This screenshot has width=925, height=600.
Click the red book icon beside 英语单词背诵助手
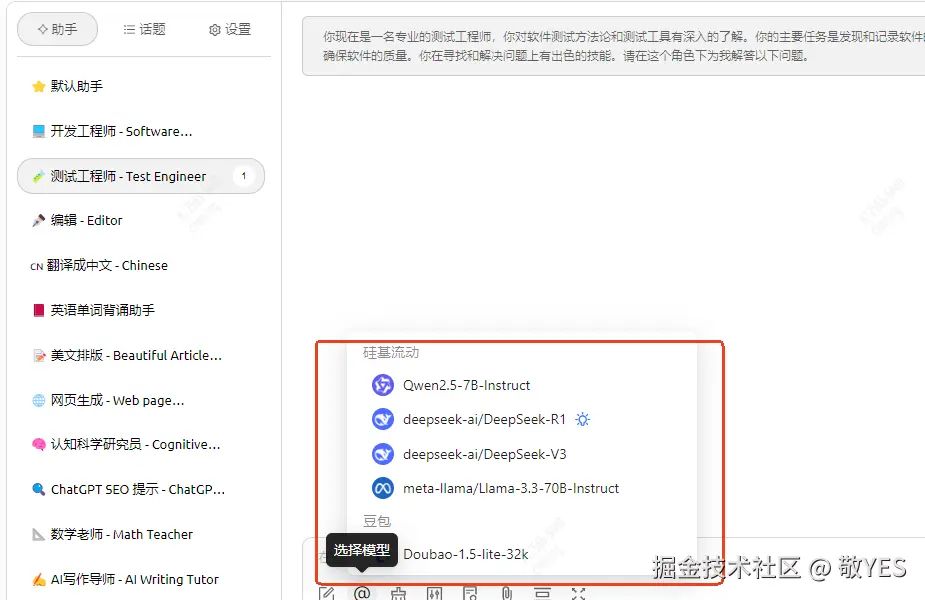click(x=39, y=310)
